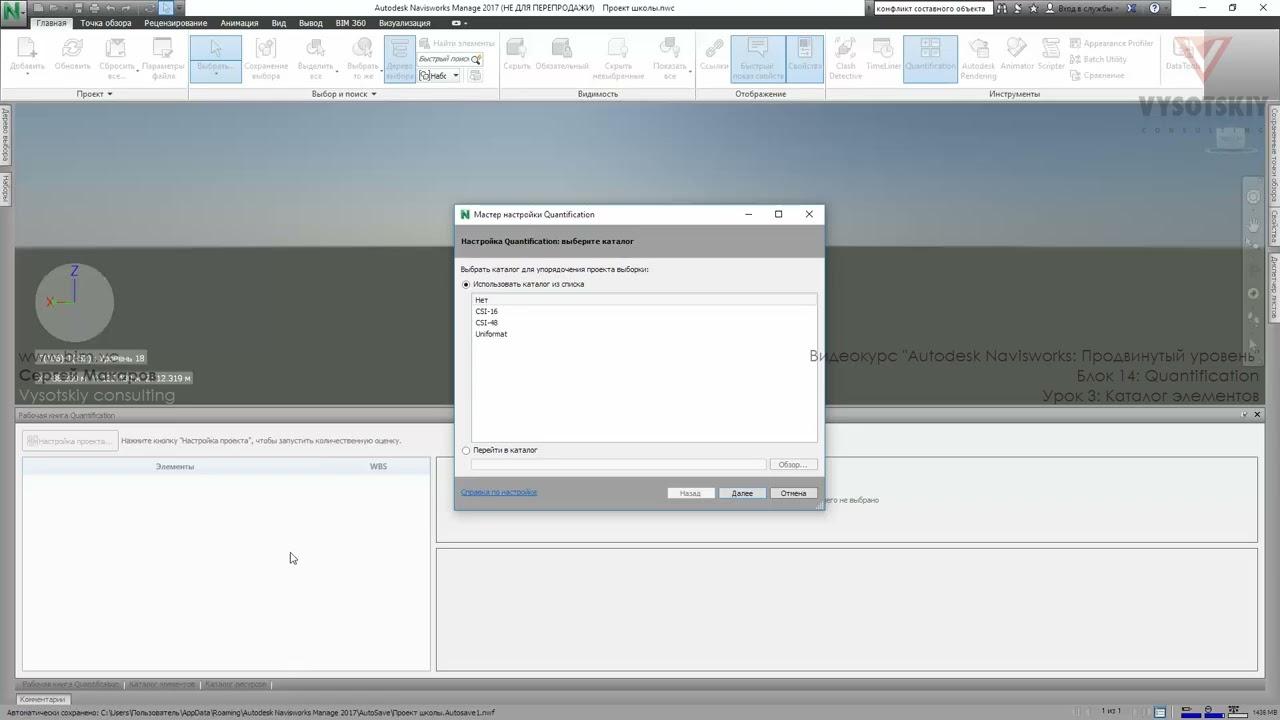Screen dimensions: 1280x720
Task: Click the 'Быстрый поиск' quick find field
Action: 450,59
